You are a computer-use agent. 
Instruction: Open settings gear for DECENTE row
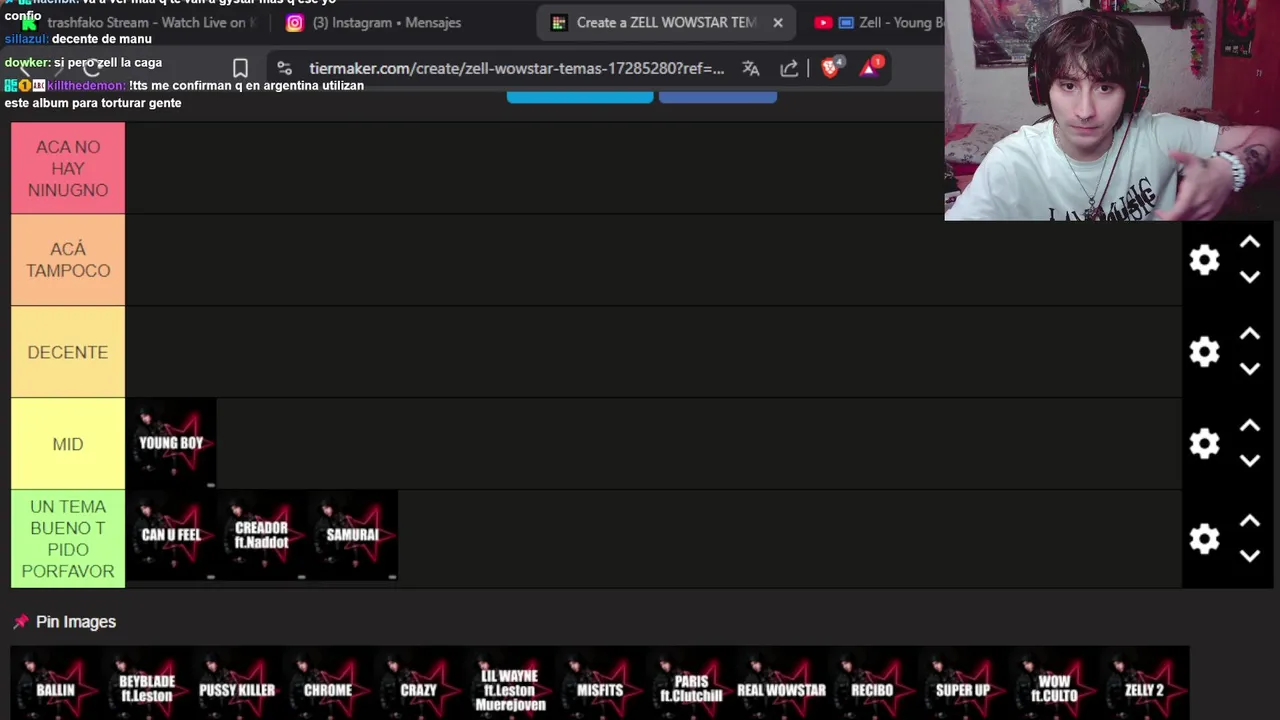click(x=1204, y=352)
